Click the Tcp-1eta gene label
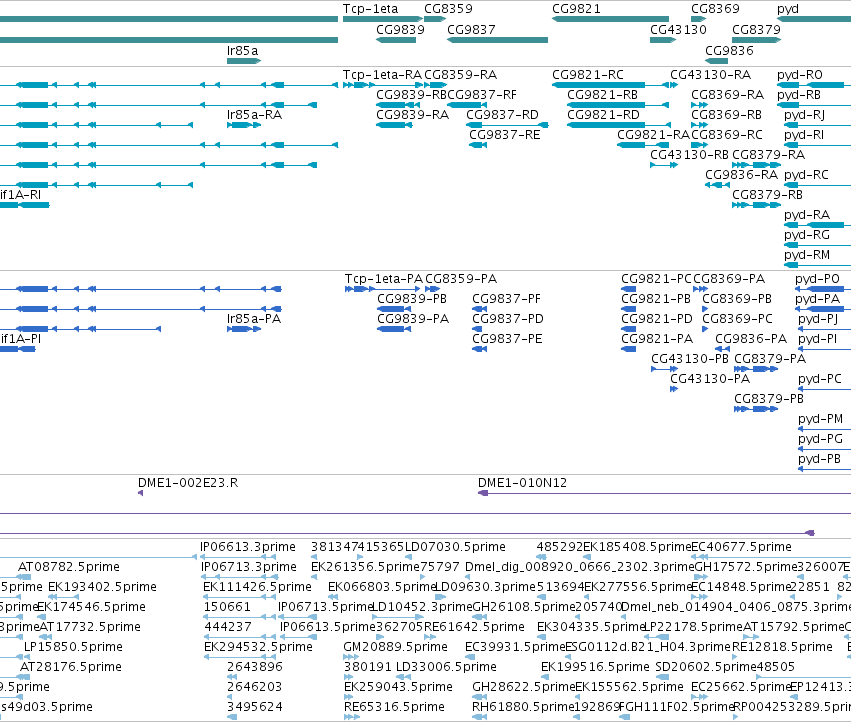 coord(370,9)
